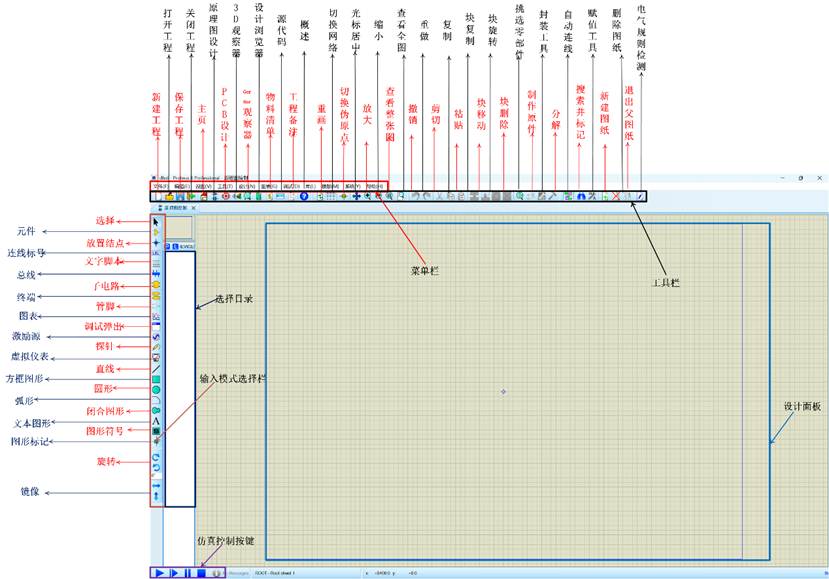Click the horizontal Mirror arrow icon
Image resolution: width=829 pixels, height=579 pixels.
point(156,485)
